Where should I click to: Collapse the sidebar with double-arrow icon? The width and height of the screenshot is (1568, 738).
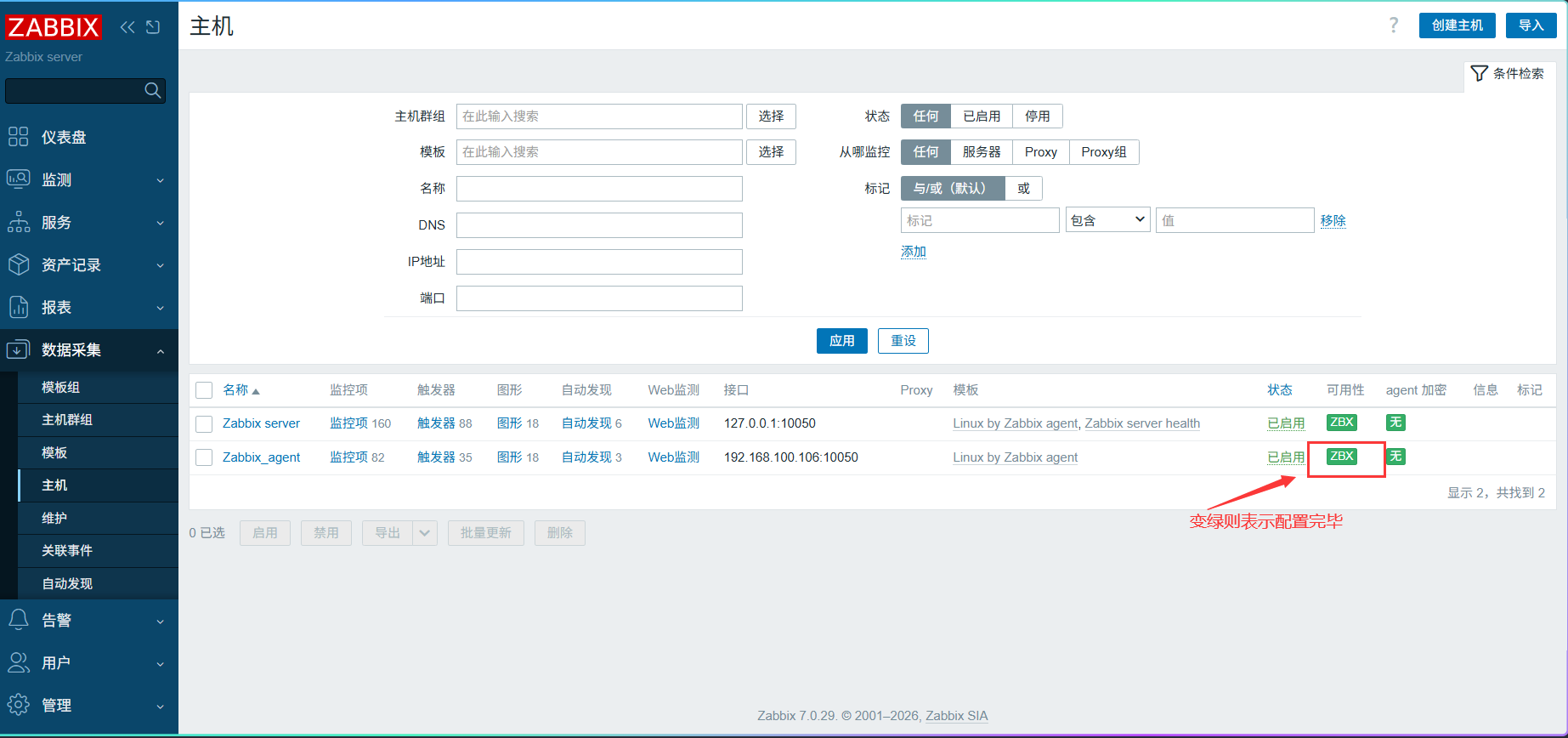[x=127, y=27]
